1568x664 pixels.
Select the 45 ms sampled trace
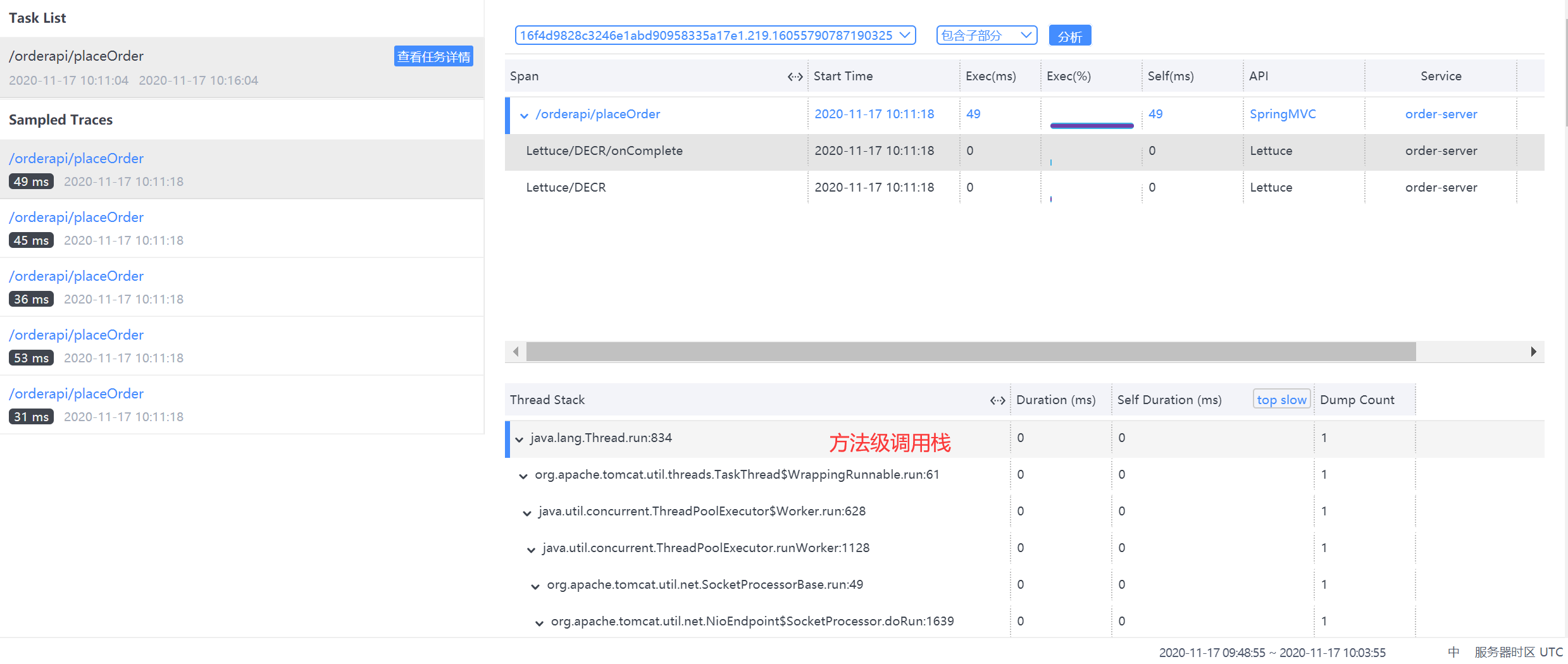coord(242,228)
